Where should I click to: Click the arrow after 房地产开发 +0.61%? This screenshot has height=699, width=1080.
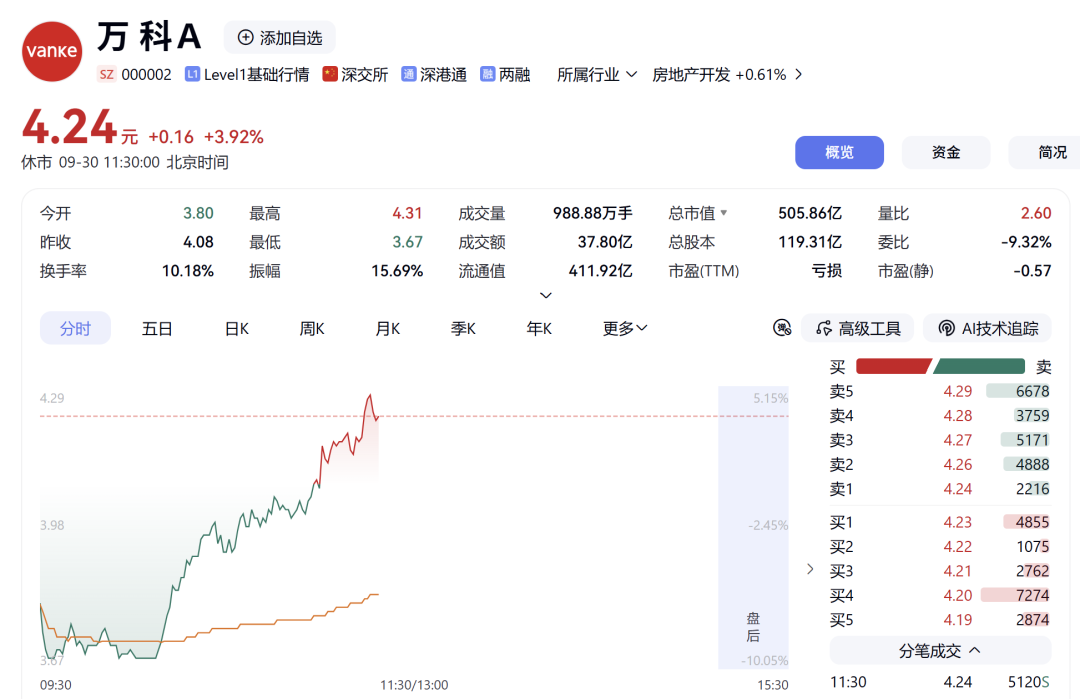tap(798, 74)
